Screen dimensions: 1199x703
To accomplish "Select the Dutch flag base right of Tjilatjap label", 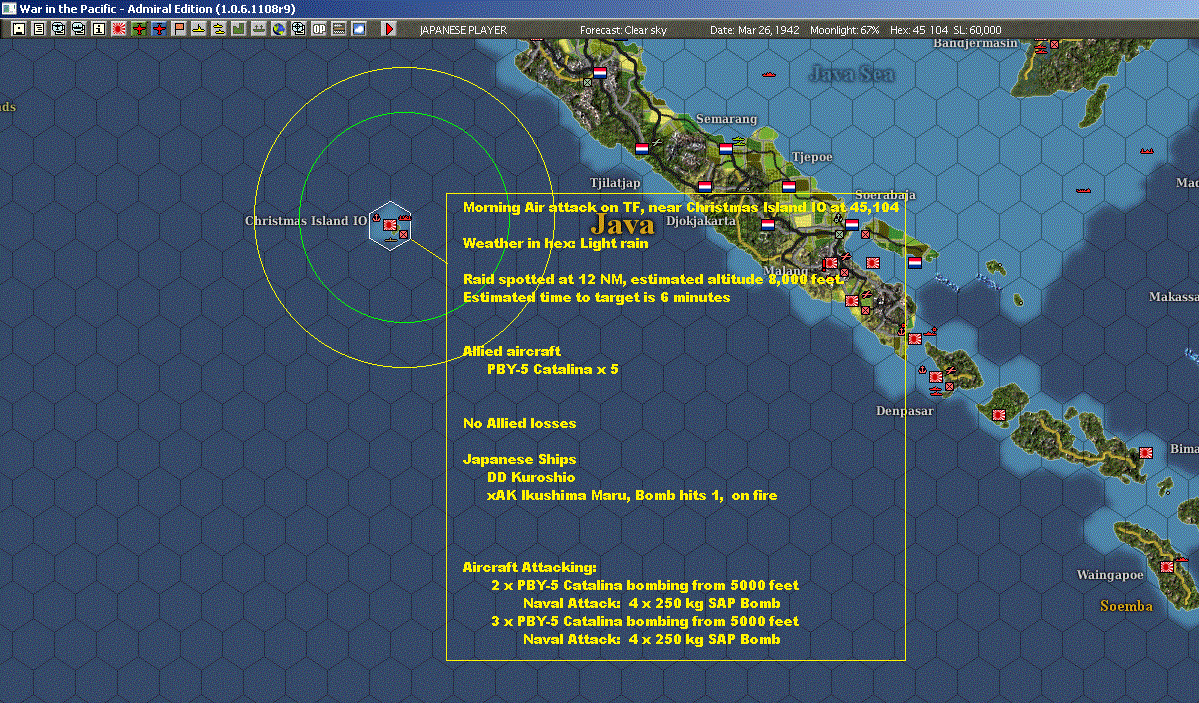I will coord(705,186).
